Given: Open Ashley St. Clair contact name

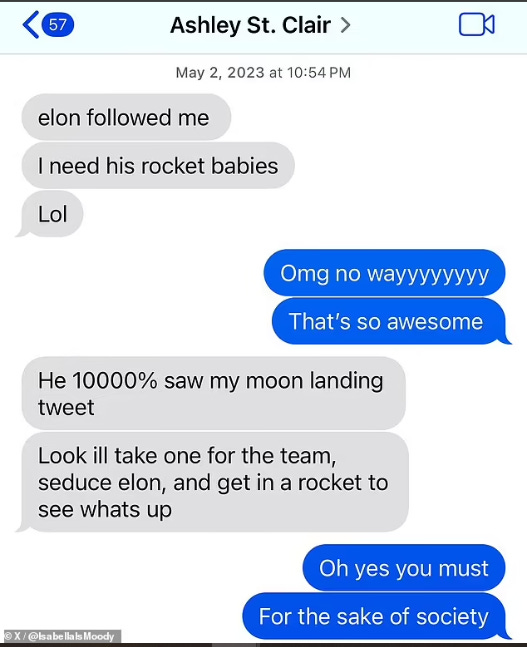Looking at the screenshot, I should click(x=251, y=25).
